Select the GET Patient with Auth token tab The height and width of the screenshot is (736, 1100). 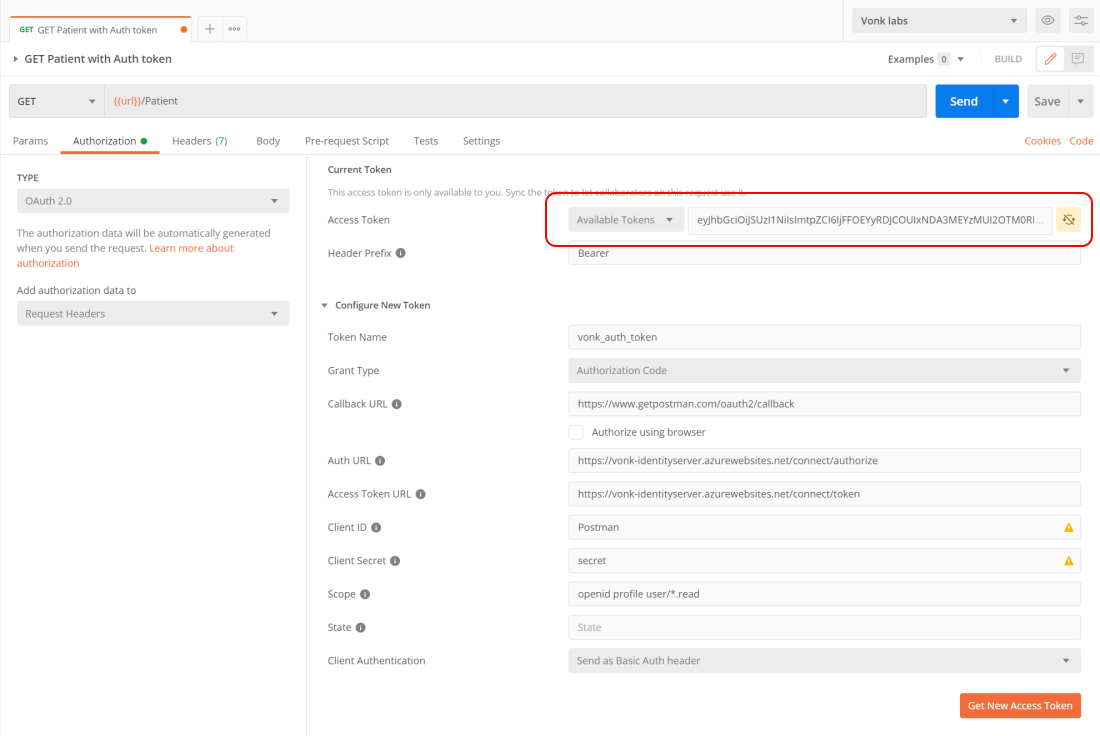[x=98, y=29]
